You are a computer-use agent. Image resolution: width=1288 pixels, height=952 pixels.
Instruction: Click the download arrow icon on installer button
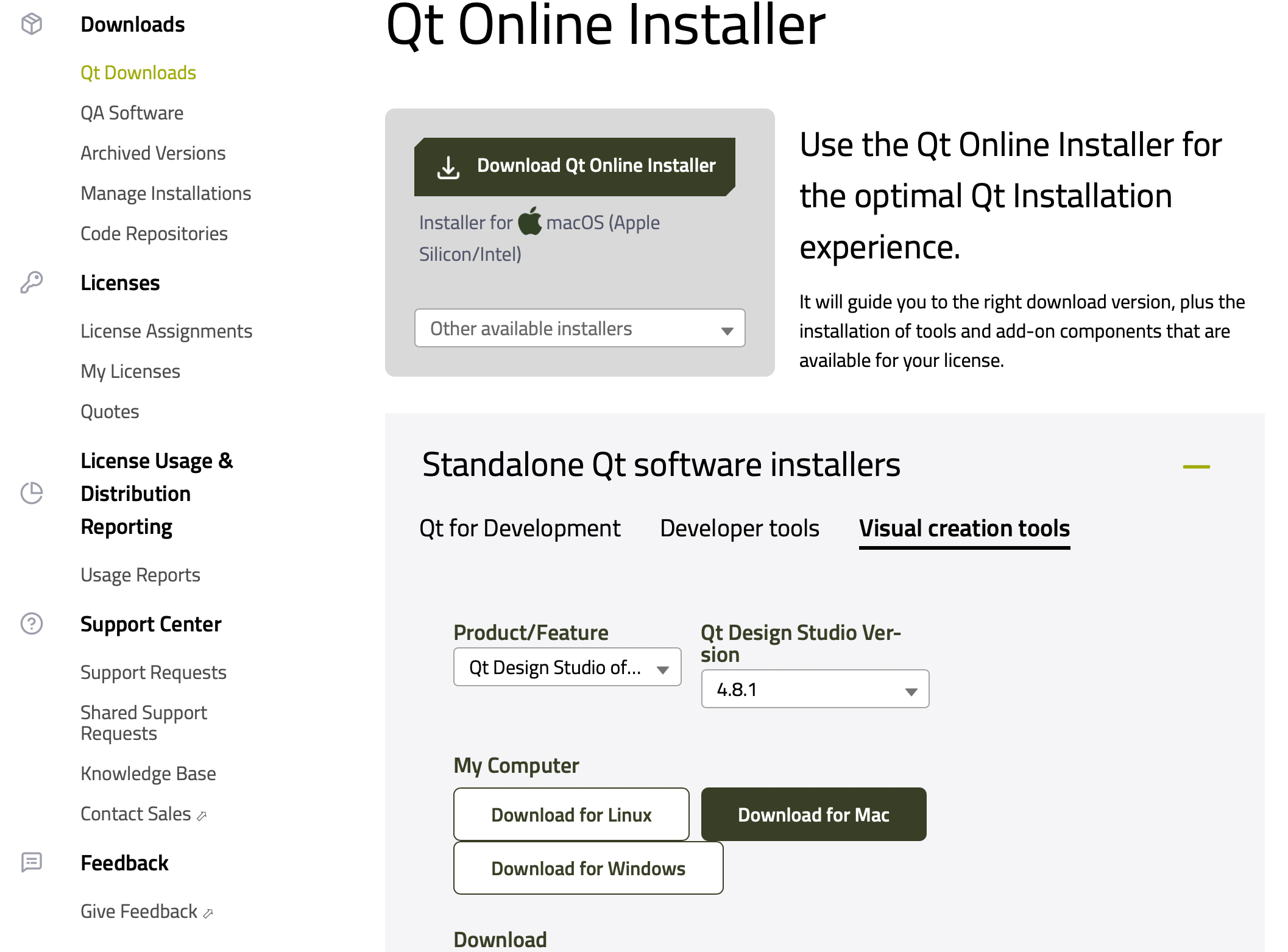click(x=448, y=167)
